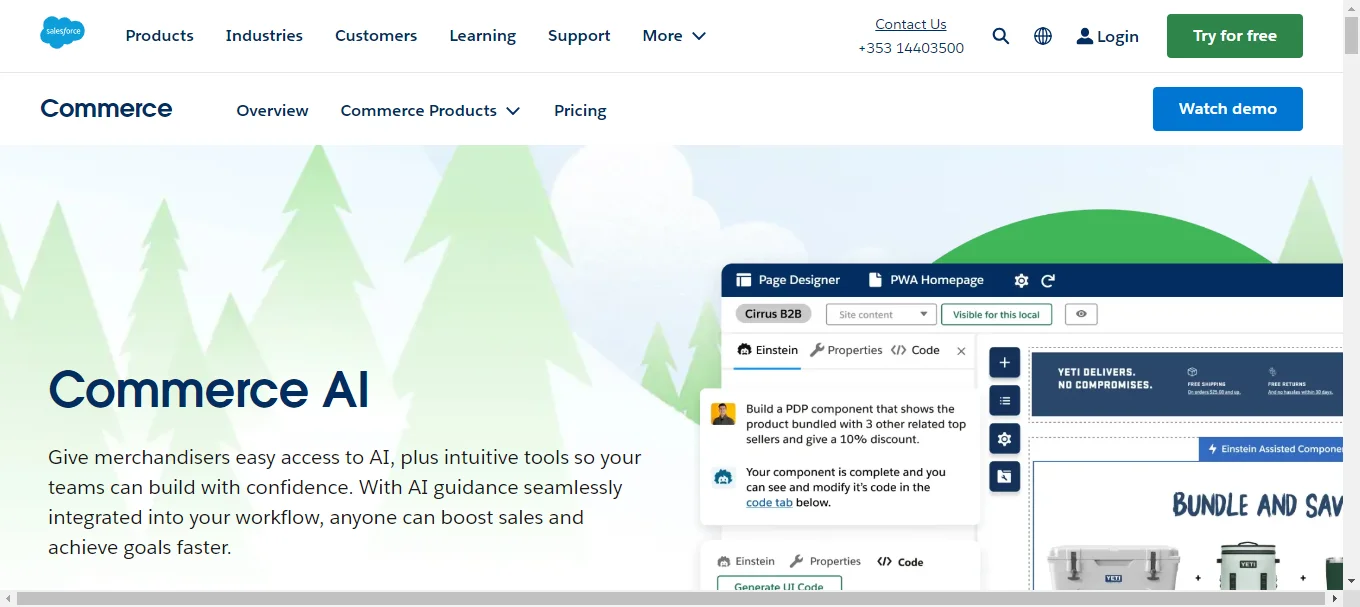Select the lower Code tab

click(900, 562)
